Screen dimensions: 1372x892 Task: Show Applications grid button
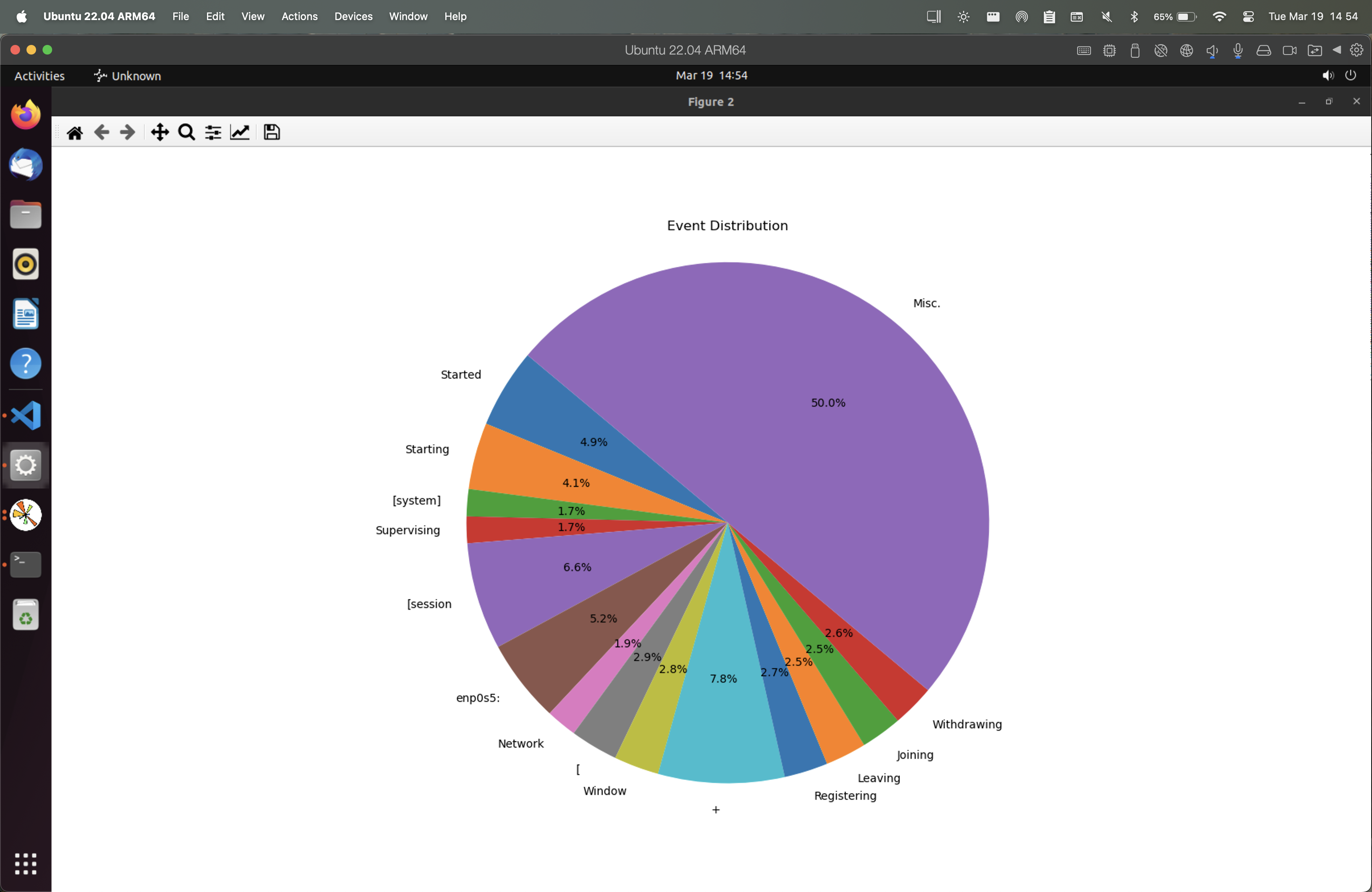(26, 863)
